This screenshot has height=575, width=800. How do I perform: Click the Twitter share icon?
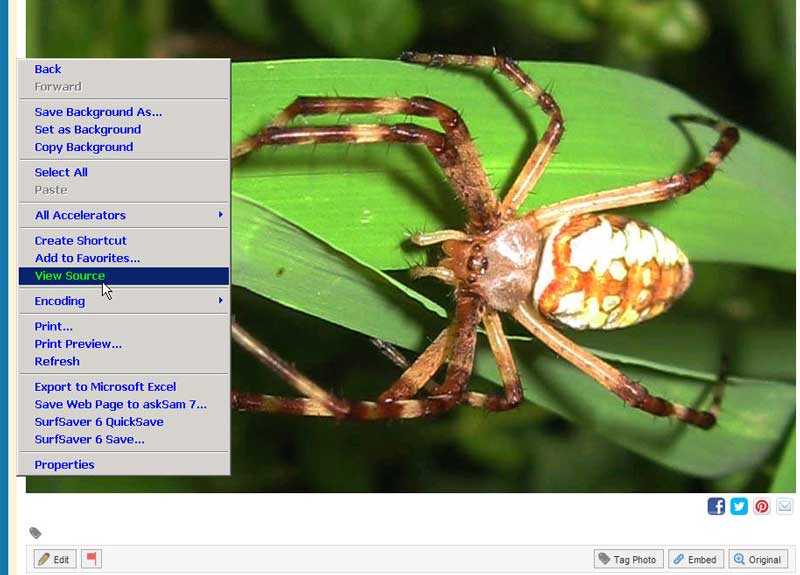tap(739, 506)
